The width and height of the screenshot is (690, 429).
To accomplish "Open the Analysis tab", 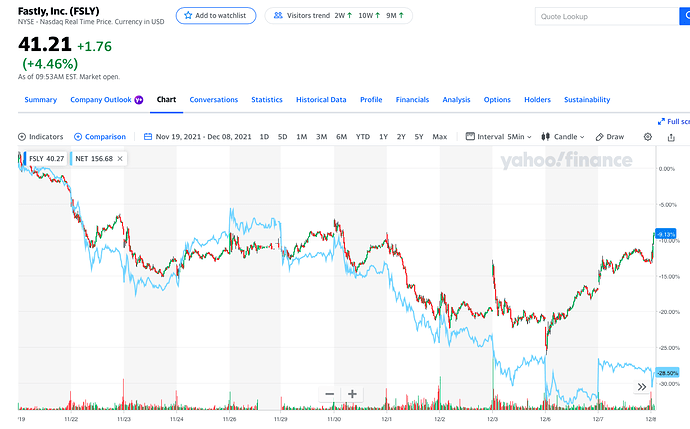I will [x=456, y=100].
